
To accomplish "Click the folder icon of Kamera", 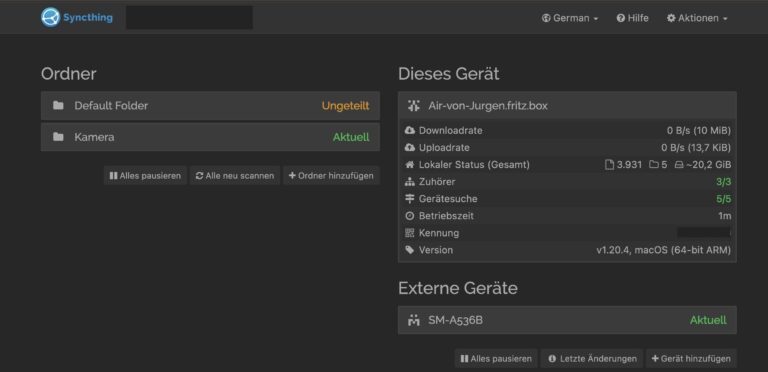I will [x=58, y=137].
